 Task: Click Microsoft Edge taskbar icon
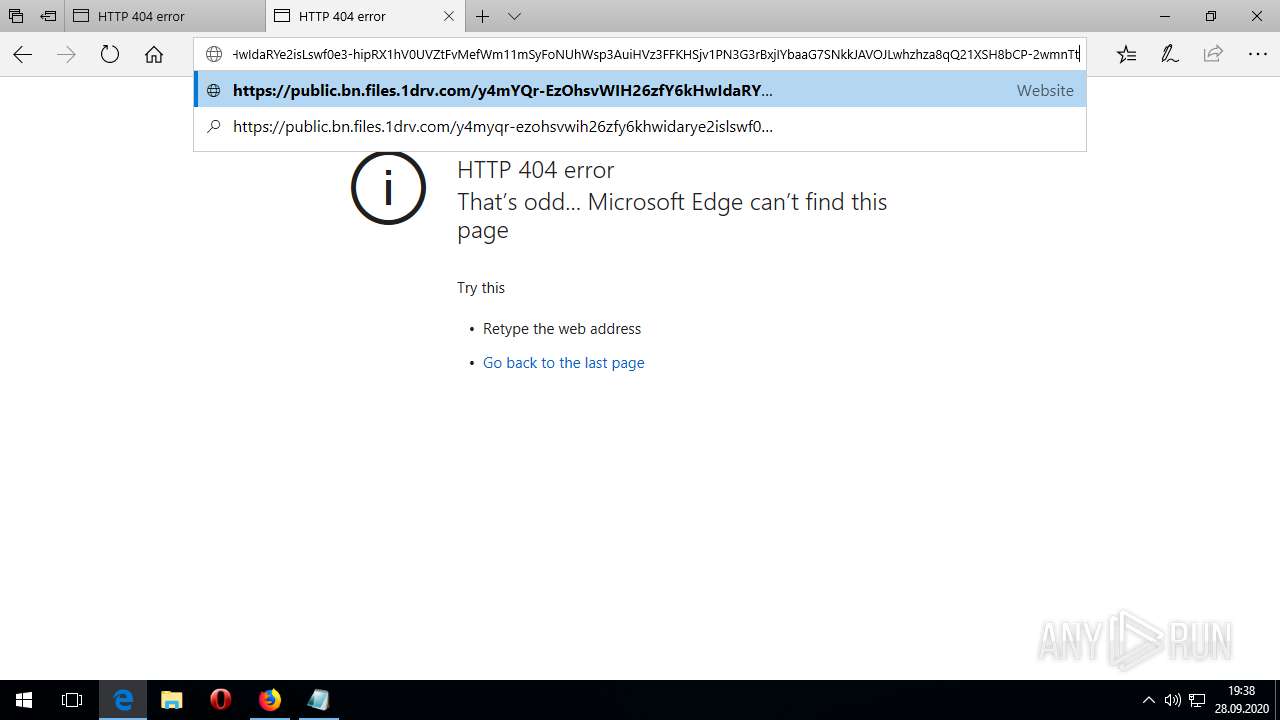123,700
